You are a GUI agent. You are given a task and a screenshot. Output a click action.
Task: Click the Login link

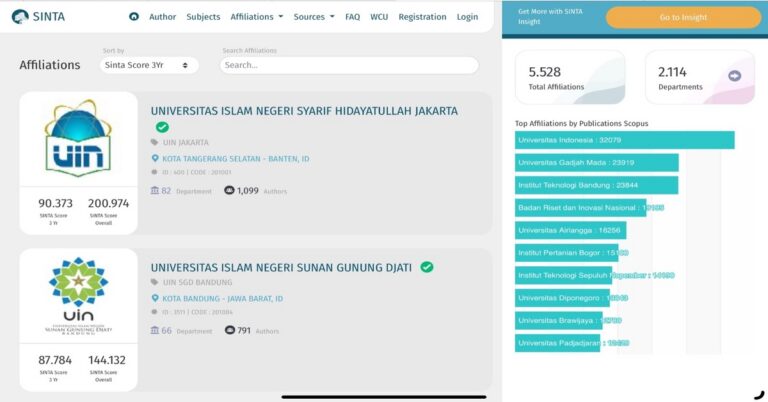467,17
